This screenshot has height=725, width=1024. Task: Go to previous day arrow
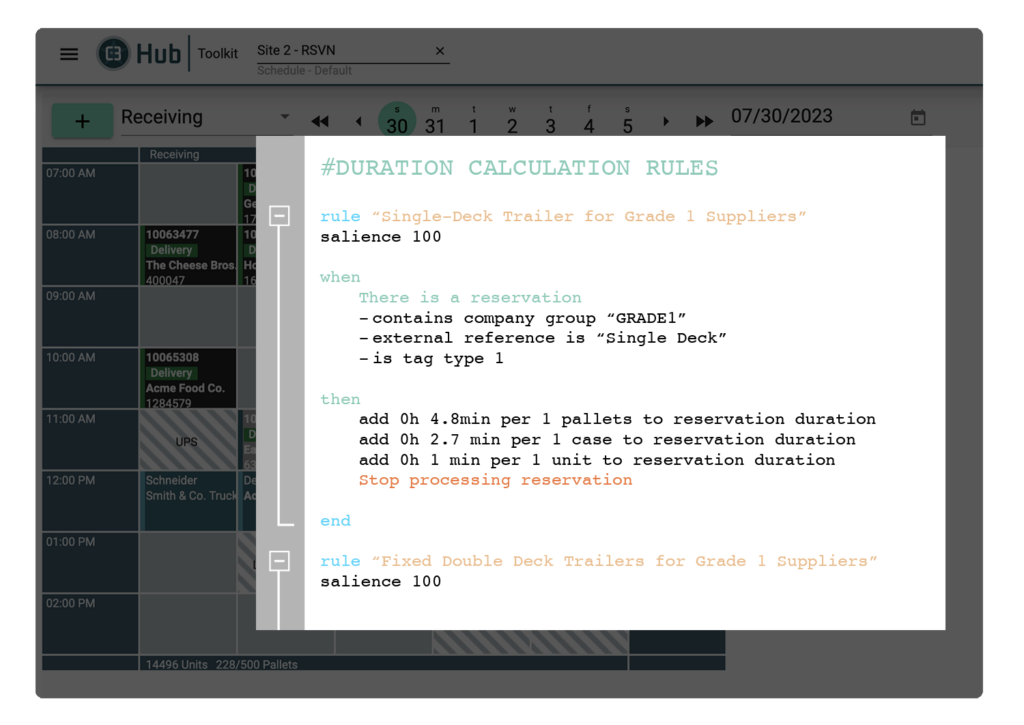point(359,121)
